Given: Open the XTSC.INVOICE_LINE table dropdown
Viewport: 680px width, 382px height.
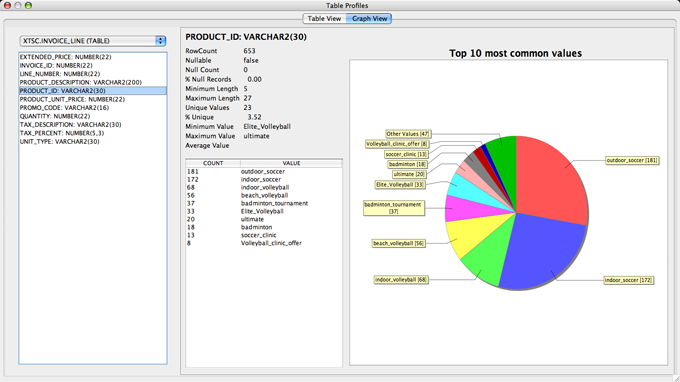Looking at the screenshot, I should [92, 41].
